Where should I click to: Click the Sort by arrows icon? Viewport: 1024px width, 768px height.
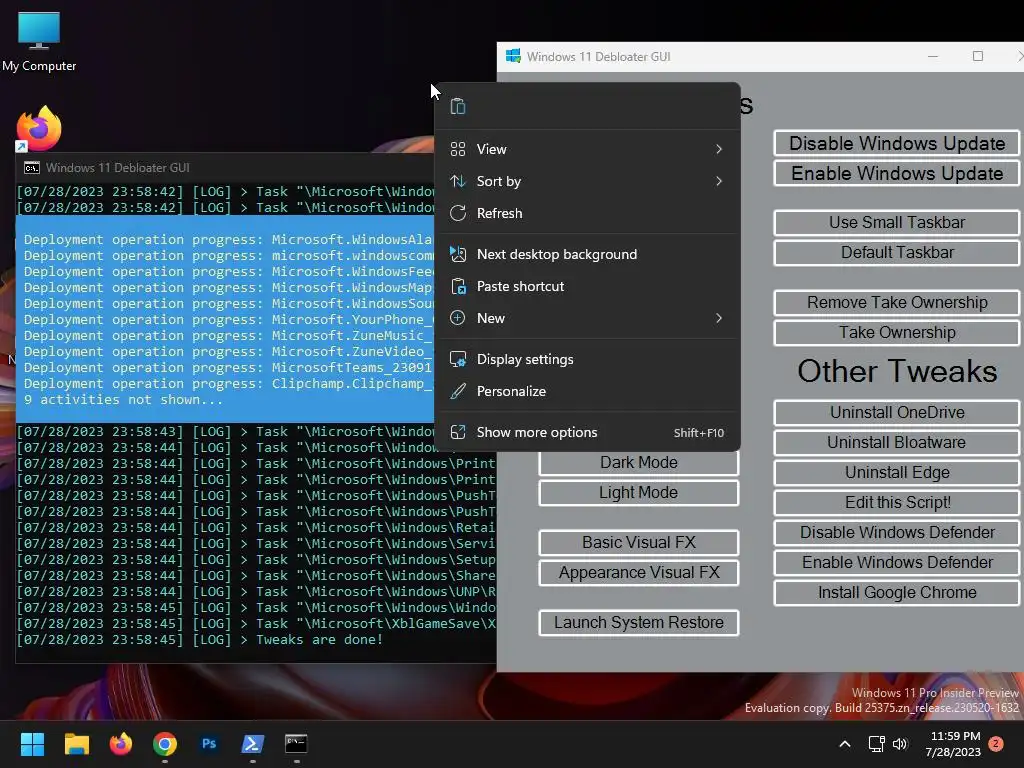point(458,181)
